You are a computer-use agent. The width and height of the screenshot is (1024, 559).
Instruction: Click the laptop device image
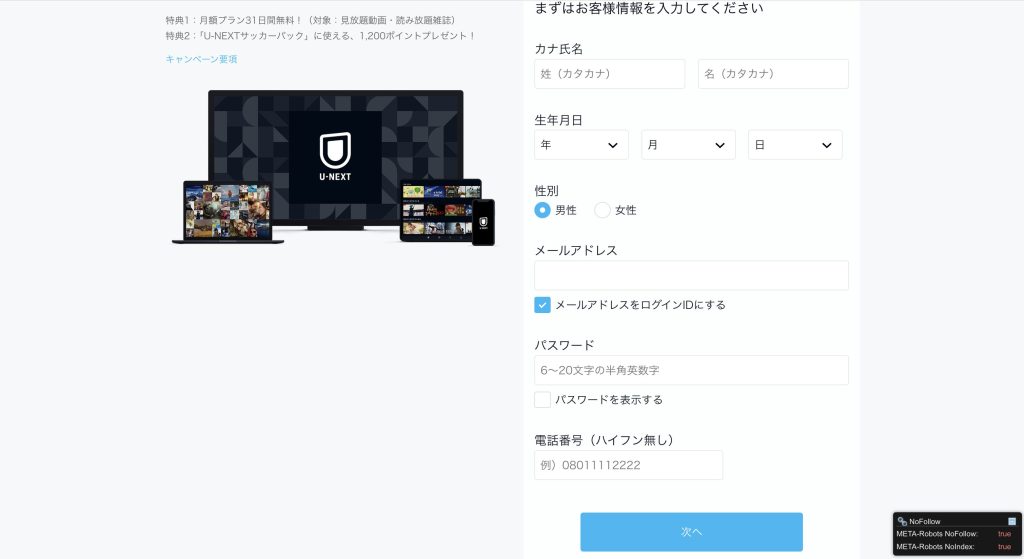(227, 213)
